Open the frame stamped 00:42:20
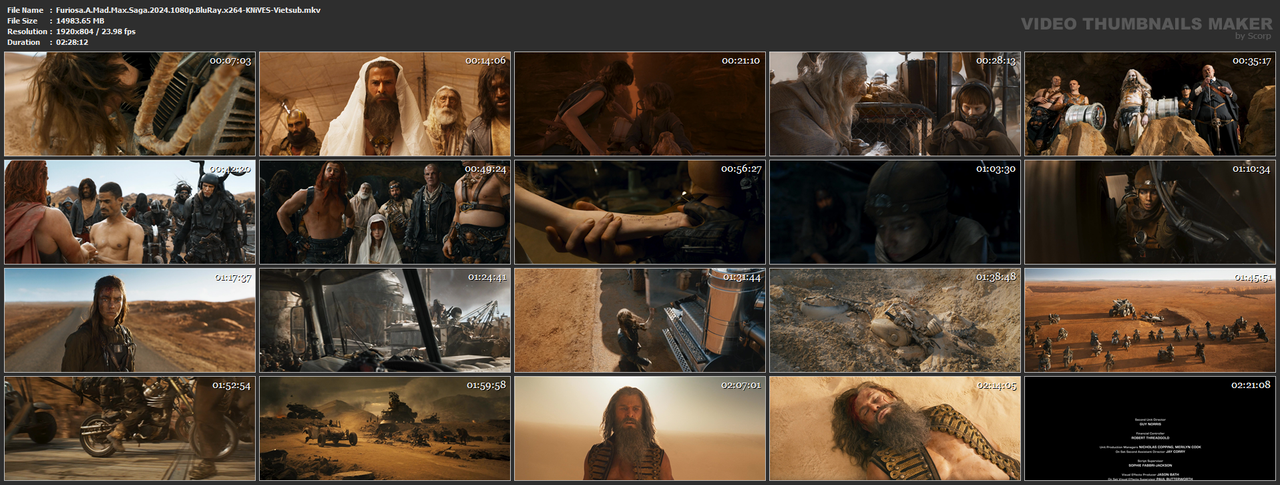Image resolution: width=1280 pixels, height=485 pixels. pos(130,212)
